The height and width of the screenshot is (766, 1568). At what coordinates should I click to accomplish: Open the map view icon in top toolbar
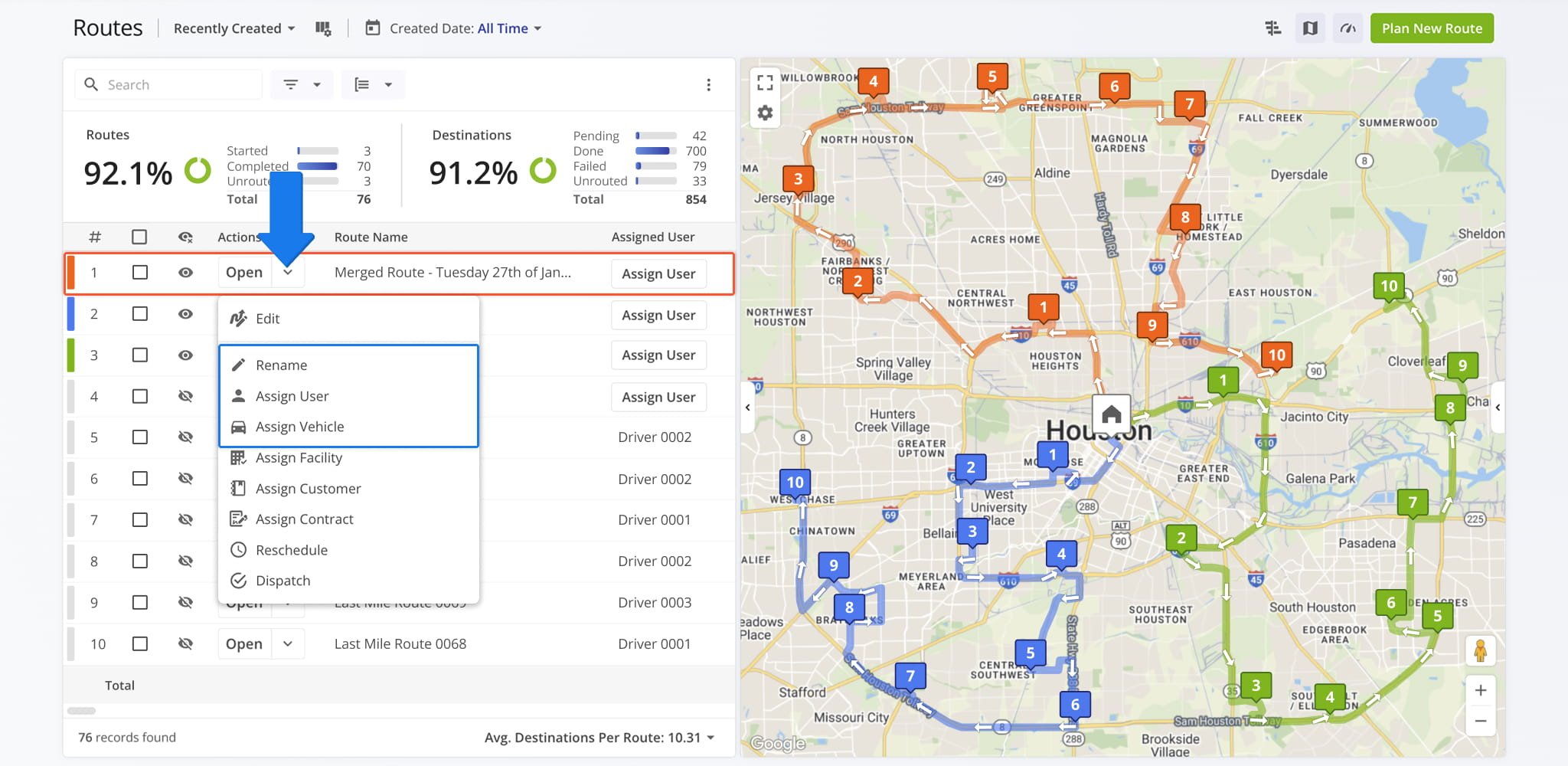click(1310, 28)
